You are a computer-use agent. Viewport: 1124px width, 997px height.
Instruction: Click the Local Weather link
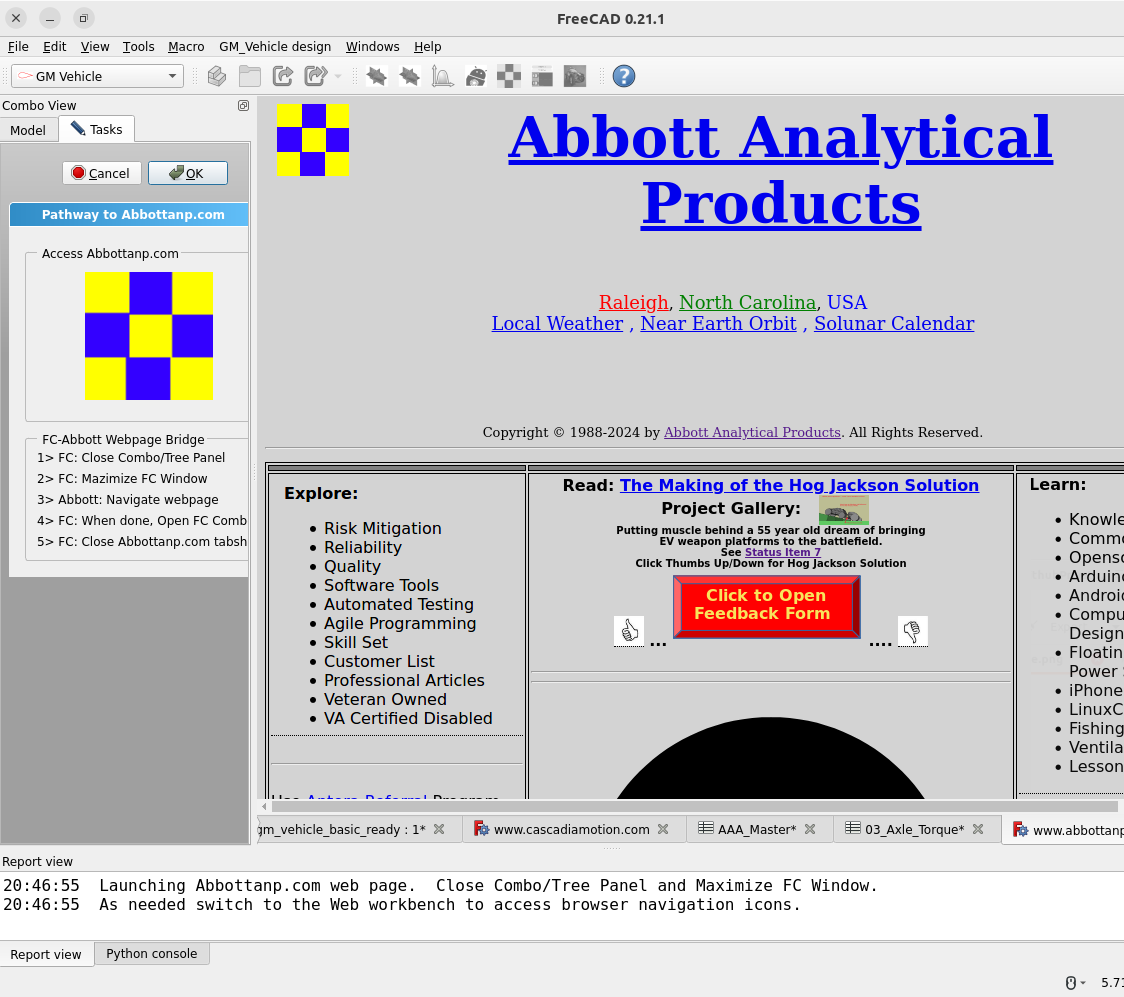pyautogui.click(x=557, y=324)
